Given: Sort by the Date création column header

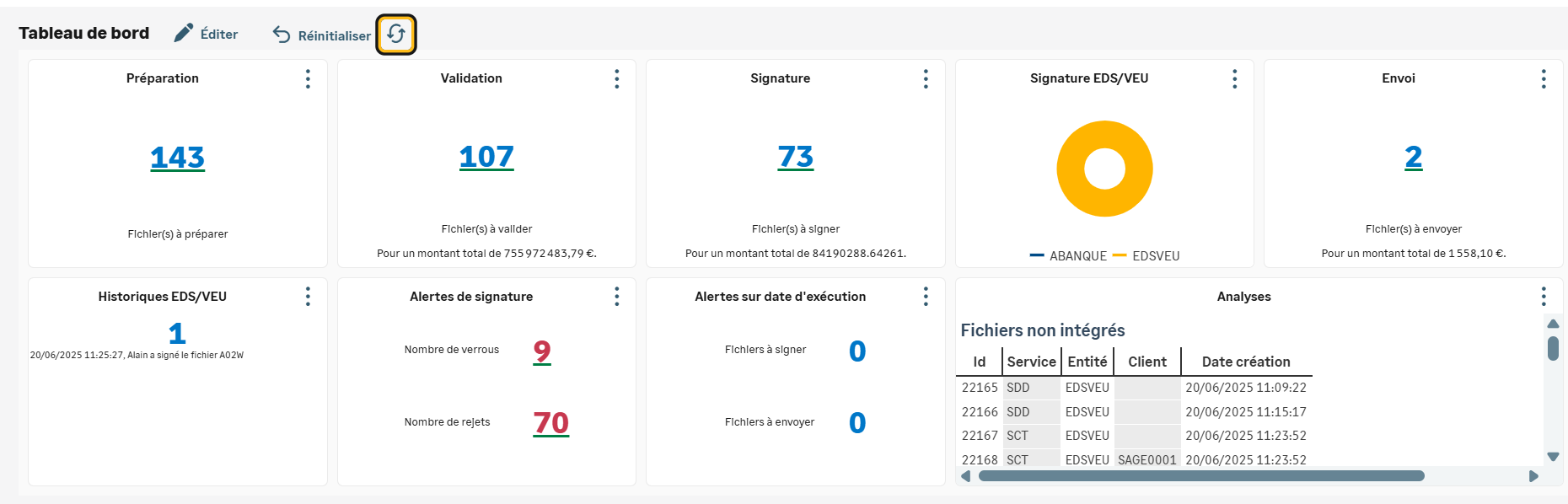Looking at the screenshot, I should (1246, 362).
